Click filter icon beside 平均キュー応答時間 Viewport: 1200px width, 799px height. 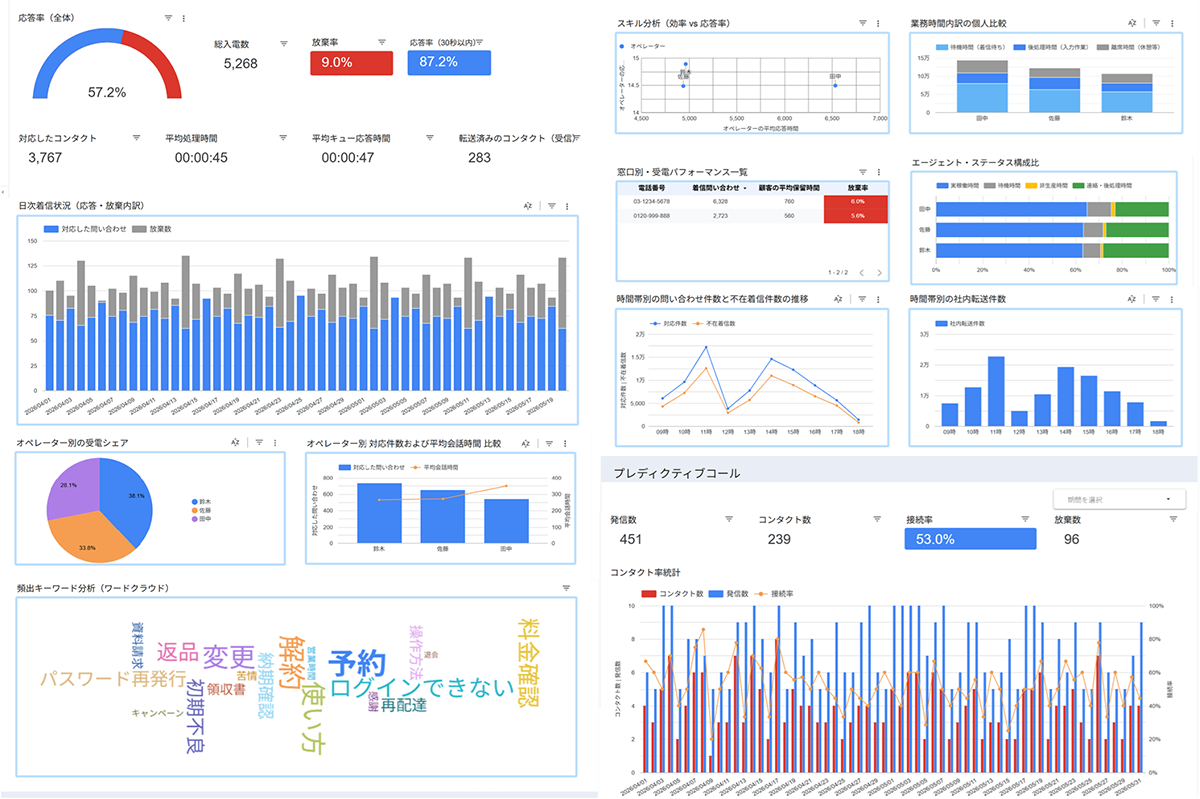430,139
